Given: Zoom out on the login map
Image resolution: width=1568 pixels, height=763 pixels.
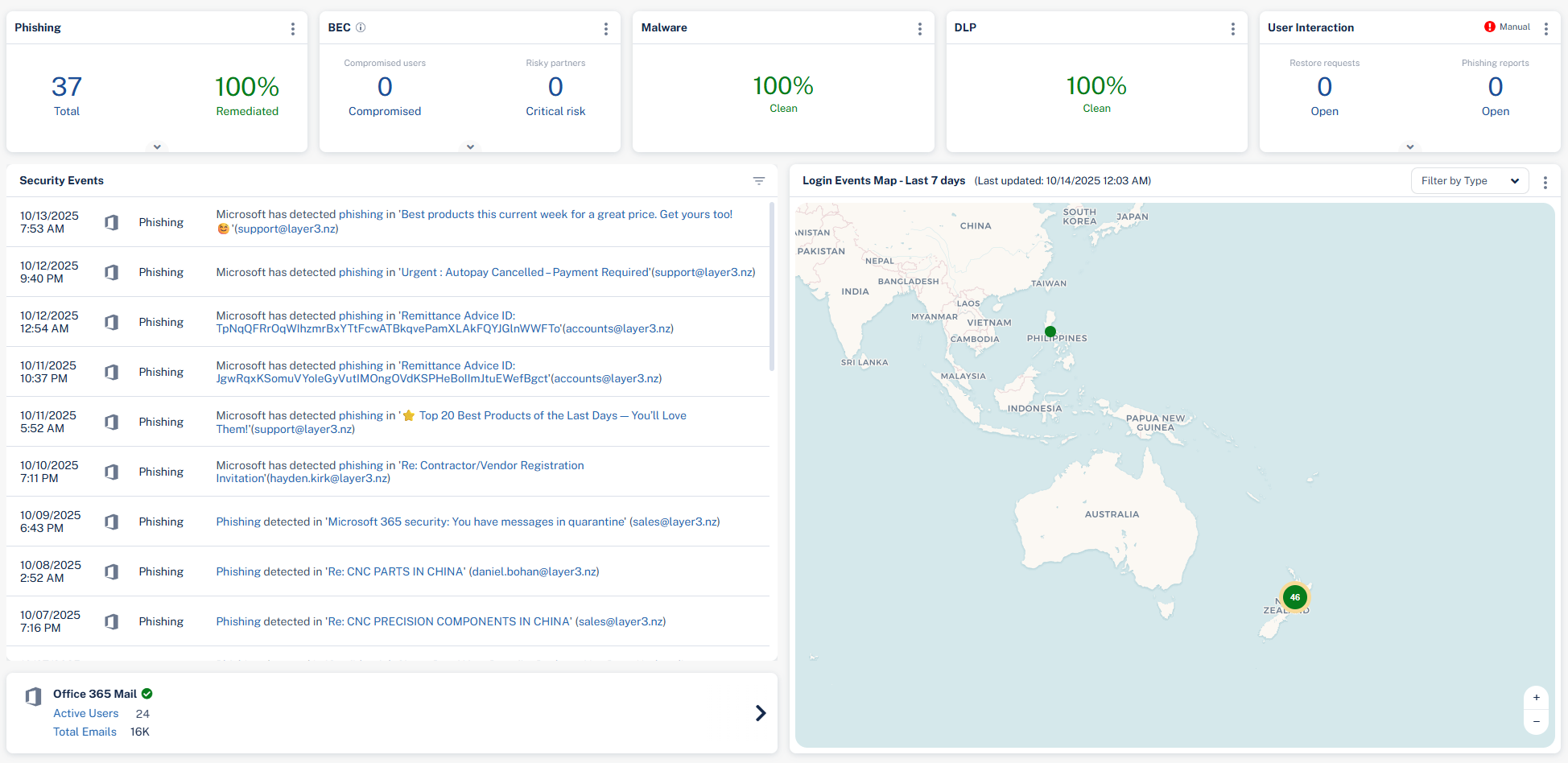Looking at the screenshot, I should [x=1536, y=722].
